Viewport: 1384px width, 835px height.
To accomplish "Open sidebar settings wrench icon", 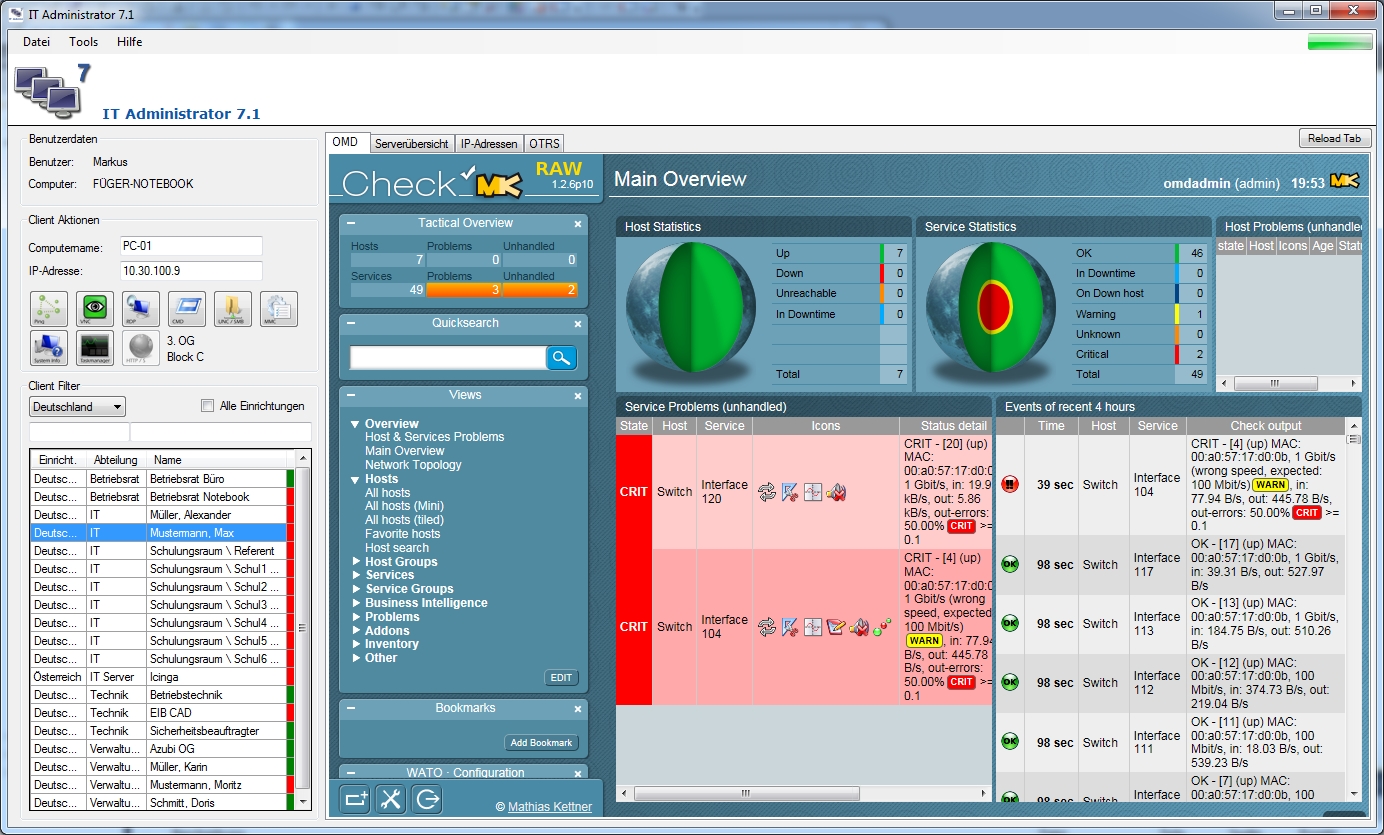I will pyautogui.click(x=391, y=798).
